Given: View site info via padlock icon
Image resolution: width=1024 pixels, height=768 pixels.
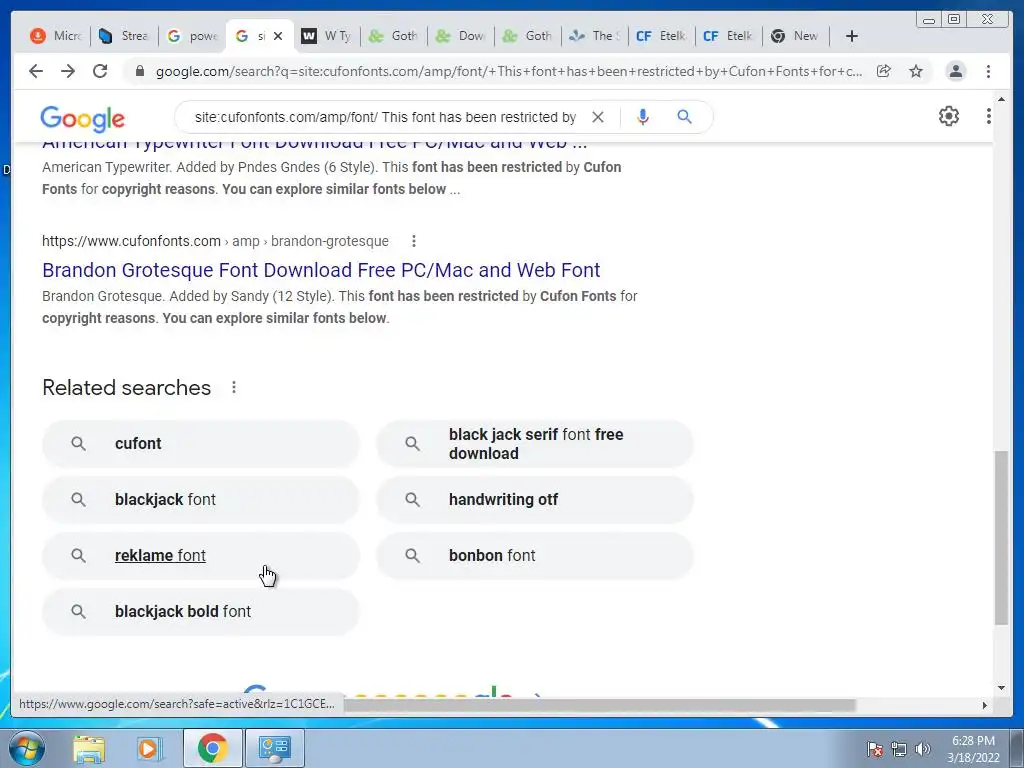Looking at the screenshot, I should 139,71.
